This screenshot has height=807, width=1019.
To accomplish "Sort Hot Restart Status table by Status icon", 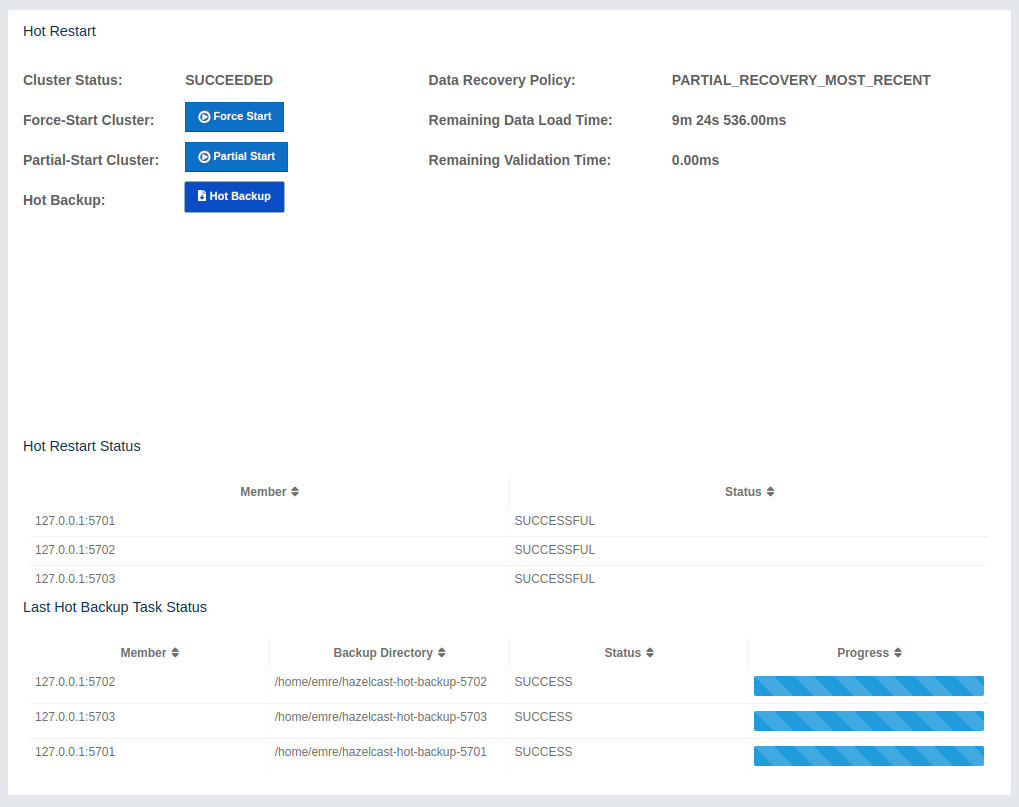I will point(770,492).
